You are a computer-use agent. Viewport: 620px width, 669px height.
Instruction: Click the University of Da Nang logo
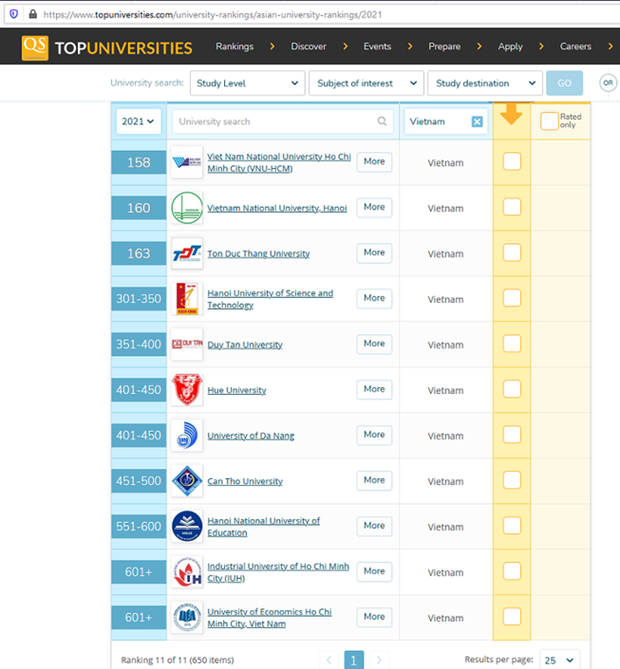tap(186, 435)
